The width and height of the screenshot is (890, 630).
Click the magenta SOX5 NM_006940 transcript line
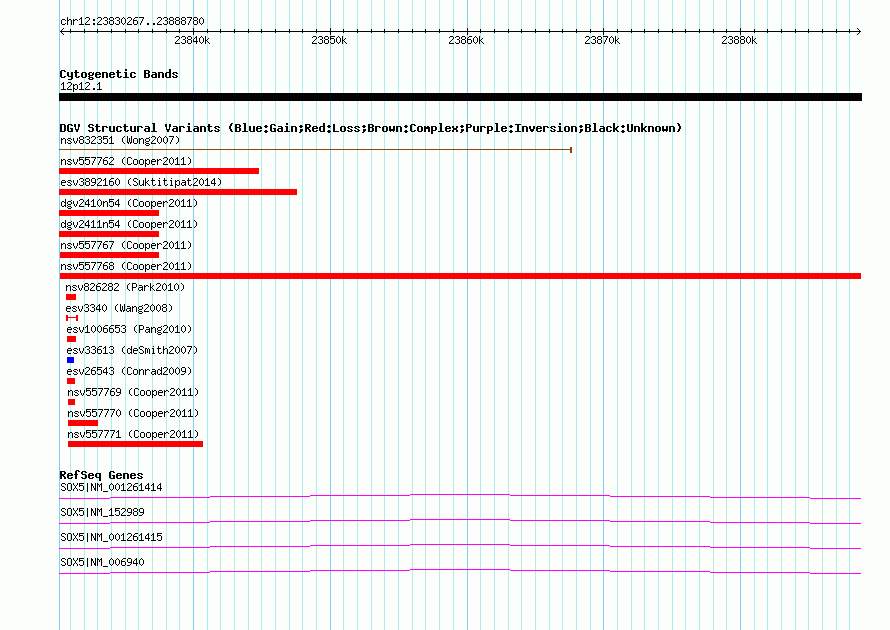460,572
